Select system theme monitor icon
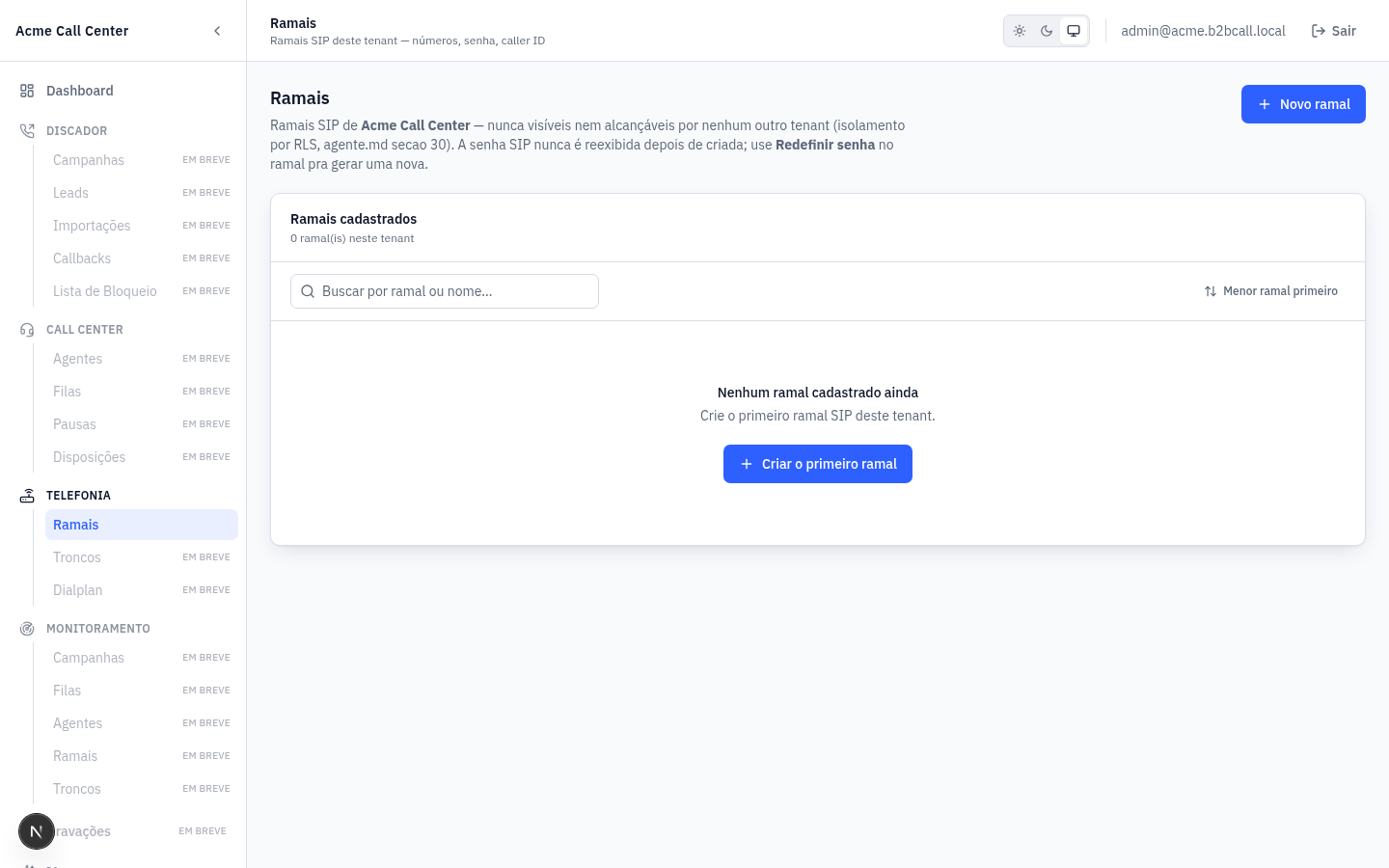Image resolution: width=1389 pixels, height=868 pixels. 1074,31
